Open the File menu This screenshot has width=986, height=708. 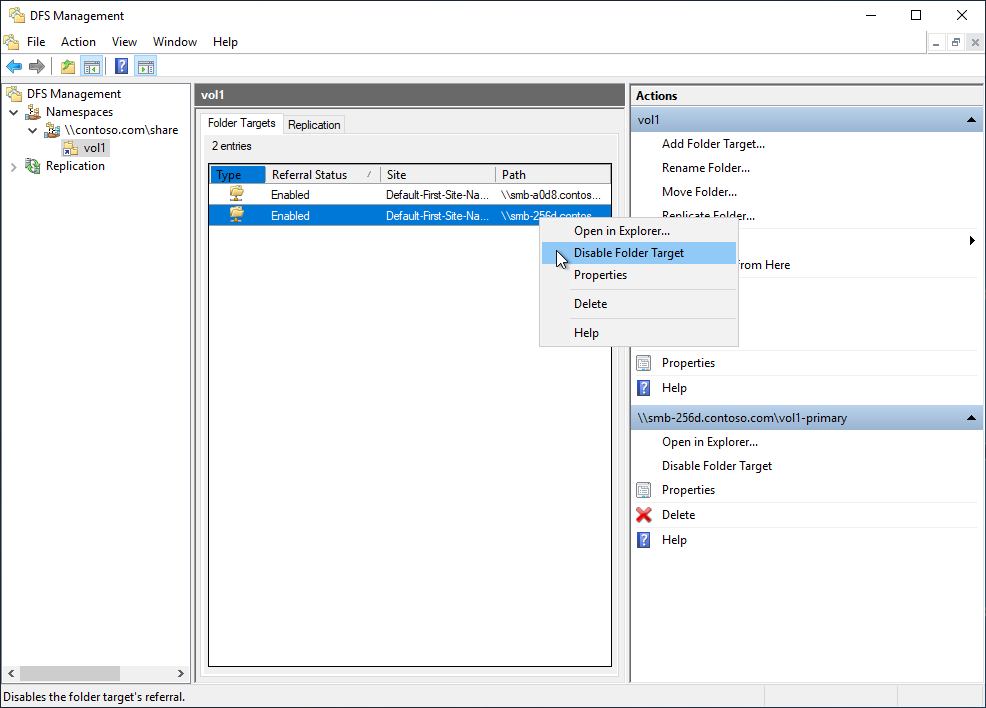click(36, 42)
